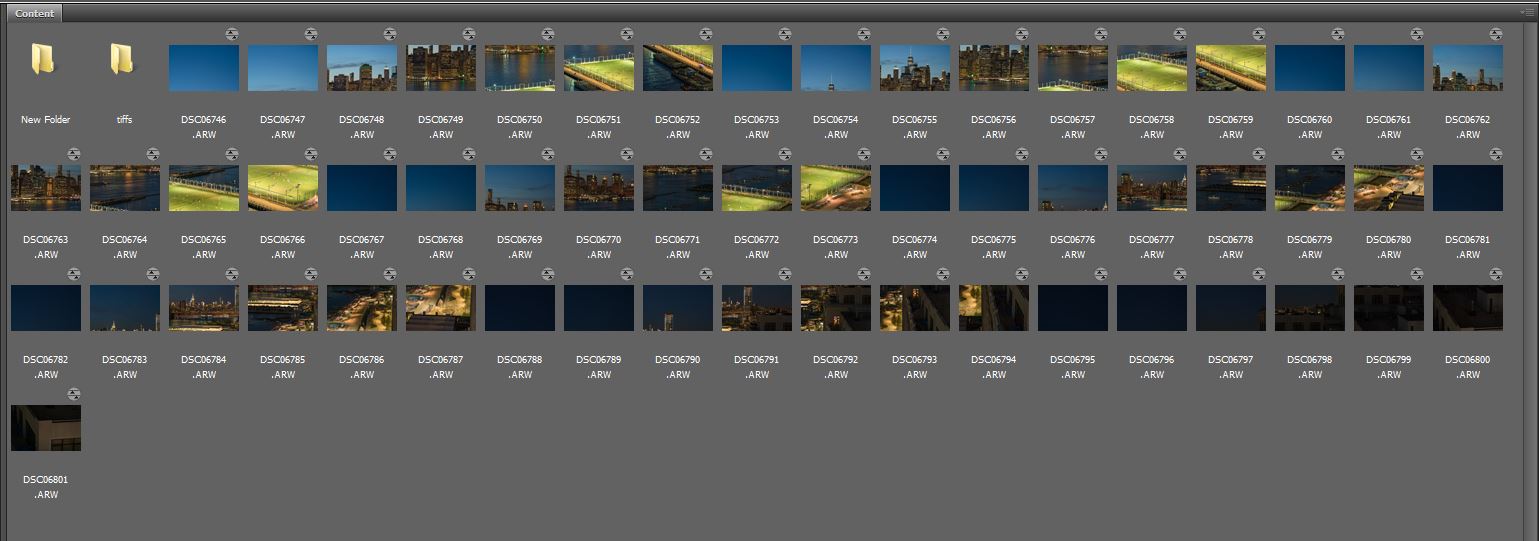Click the raw settings badge above DSC06750
Screen dimensions: 1539x541
(x=547, y=34)
